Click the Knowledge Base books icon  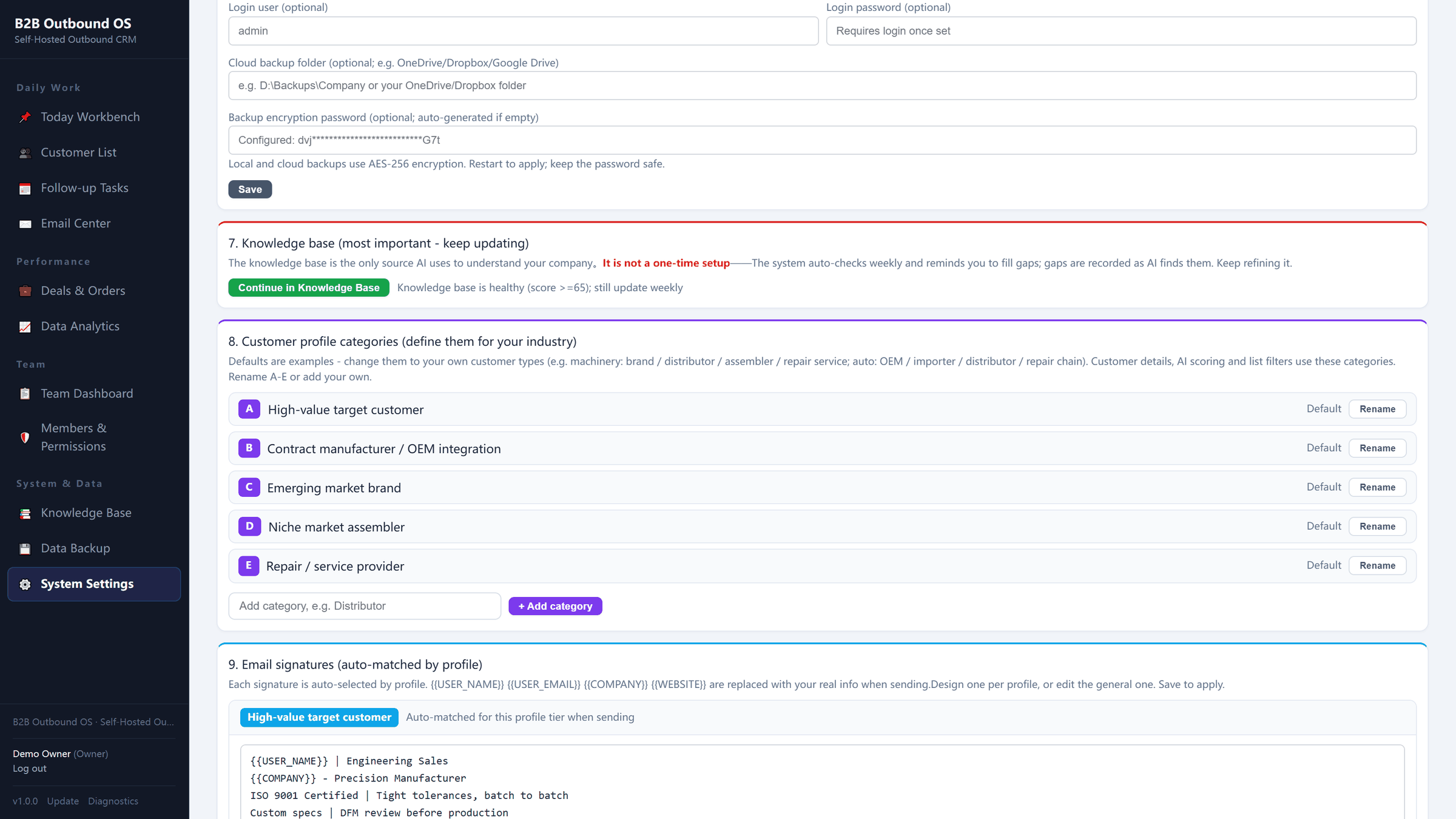pyautogui.click(x=25, y=514)
